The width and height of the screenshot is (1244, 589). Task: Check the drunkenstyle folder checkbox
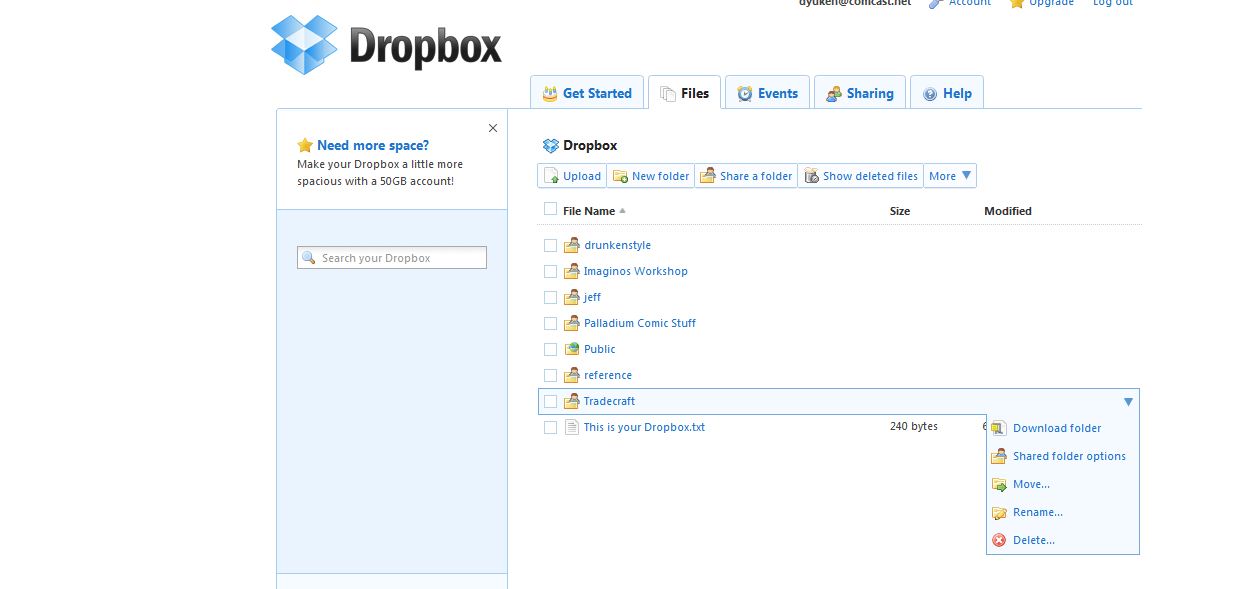550,245
